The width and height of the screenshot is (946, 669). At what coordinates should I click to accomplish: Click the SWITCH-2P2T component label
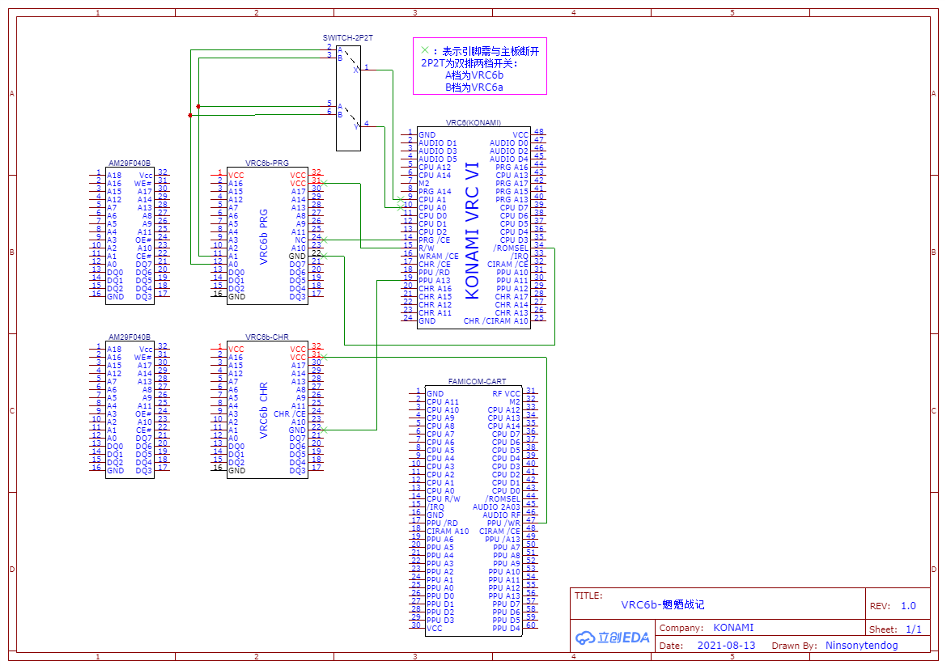point(348,37)
